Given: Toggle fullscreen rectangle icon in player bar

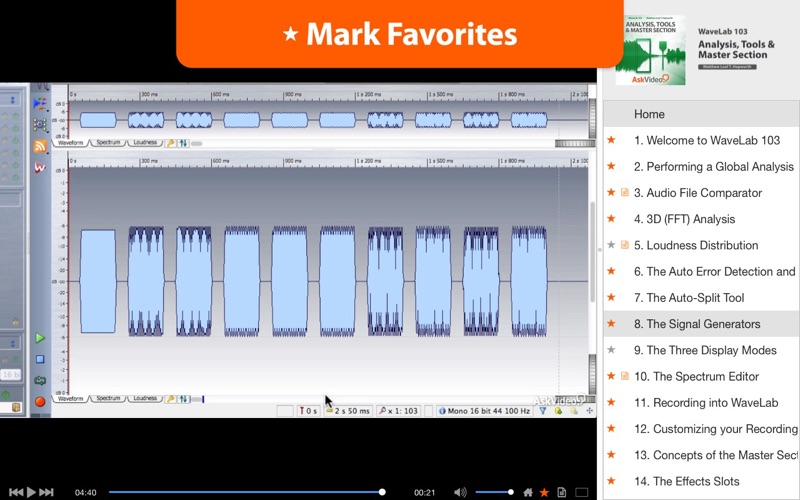Looking at the screenshot, I should (582, 492).
